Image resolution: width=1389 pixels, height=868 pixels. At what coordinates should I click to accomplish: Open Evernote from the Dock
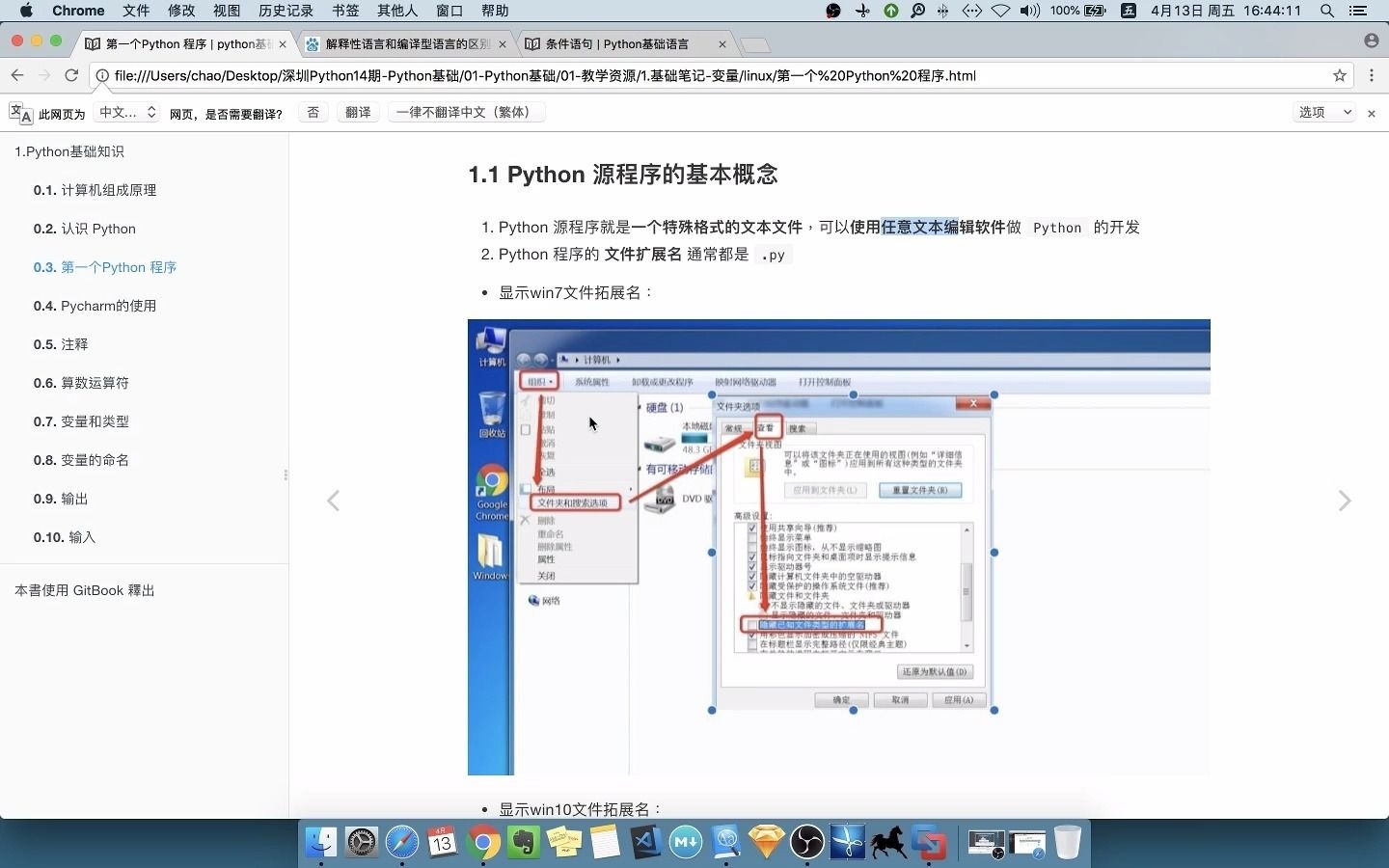[x=525, y=844]
